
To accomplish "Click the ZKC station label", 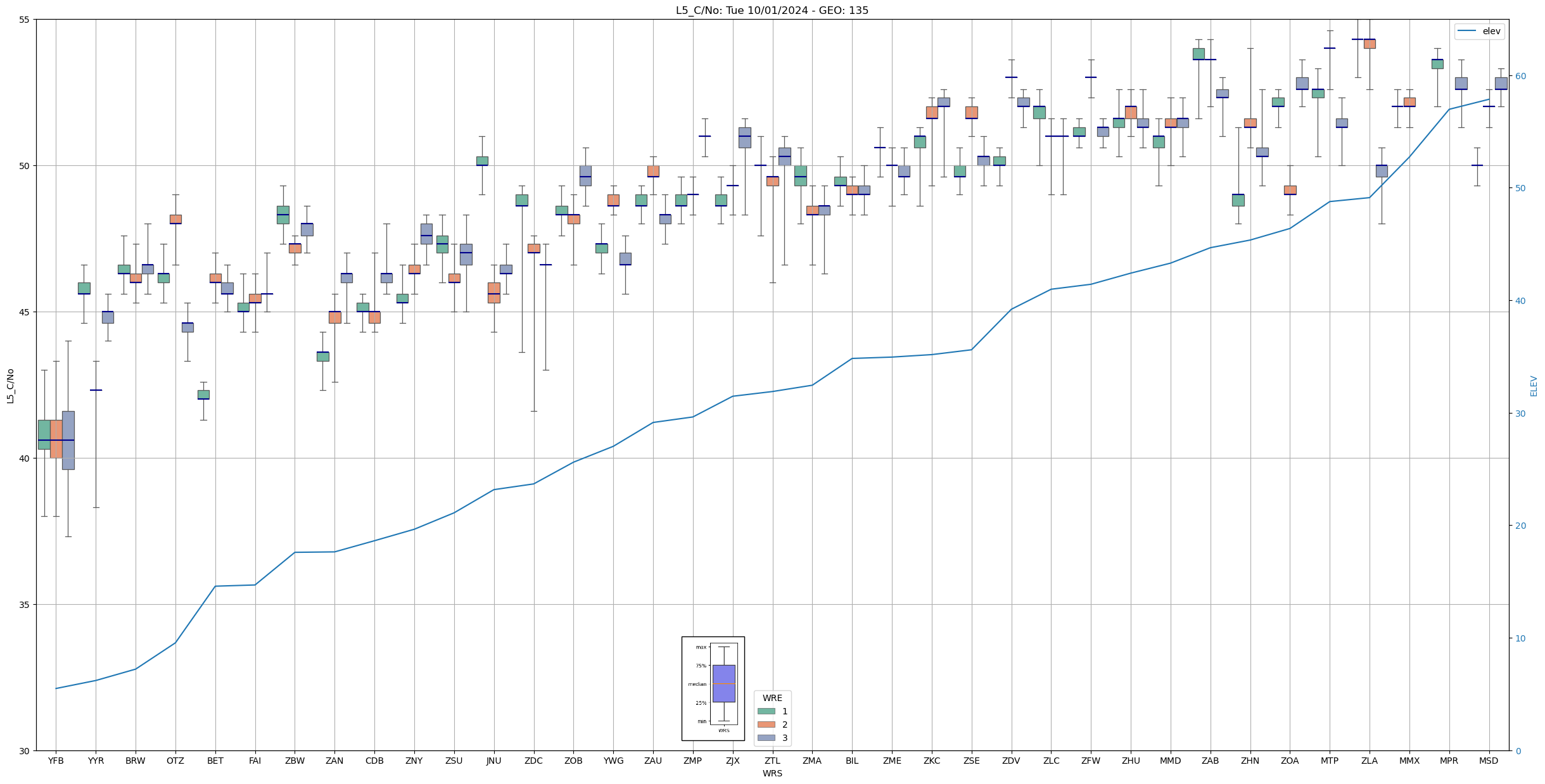I will (932, 761).
